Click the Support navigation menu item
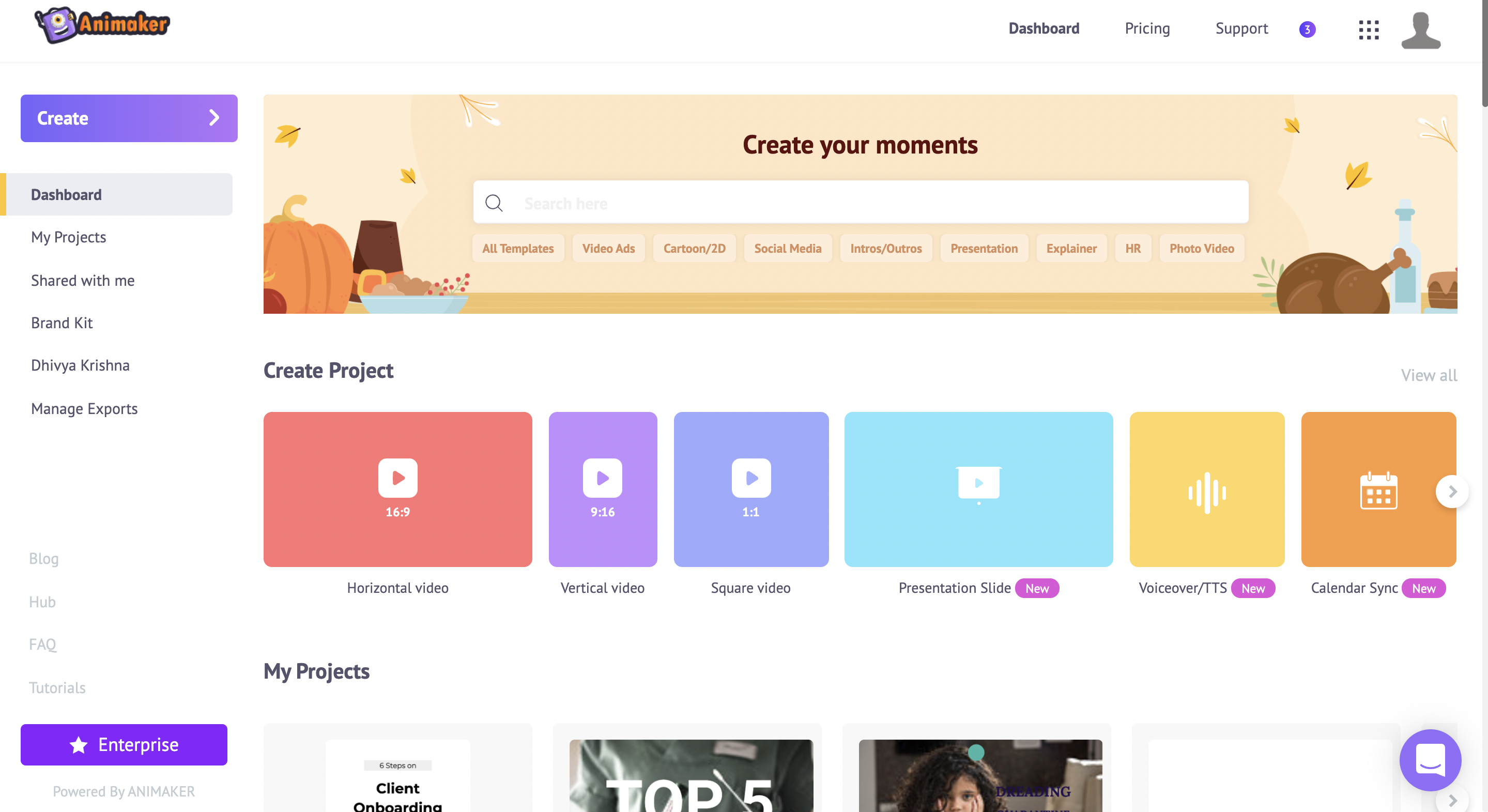Image resolution: width=1488 pixels, height=812 pixels. tap(1242, 28)
